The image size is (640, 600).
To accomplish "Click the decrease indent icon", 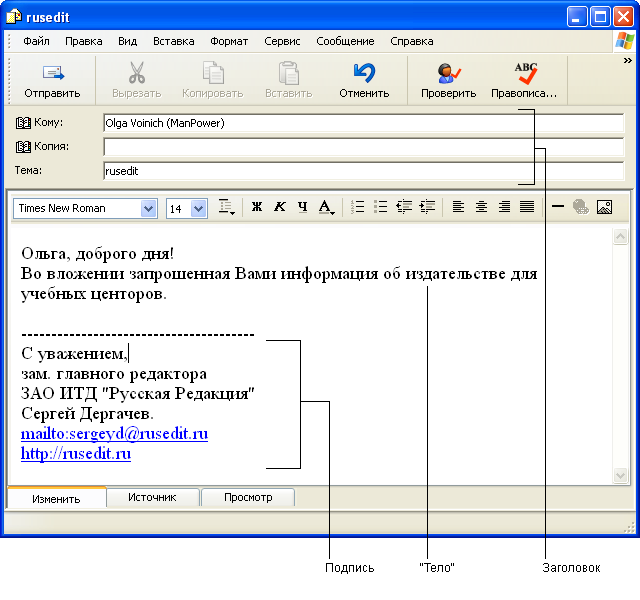I will click(x=404, y=207).
